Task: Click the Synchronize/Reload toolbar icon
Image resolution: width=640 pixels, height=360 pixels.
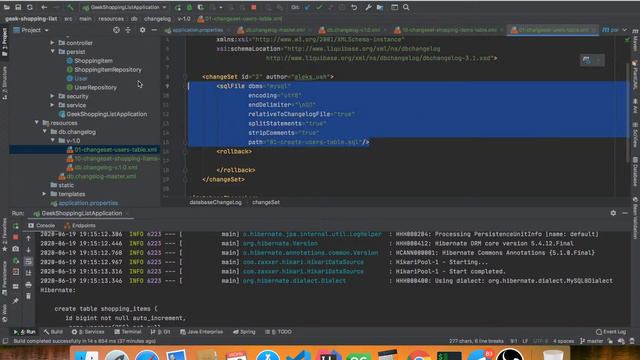Action: coord(30,7)
